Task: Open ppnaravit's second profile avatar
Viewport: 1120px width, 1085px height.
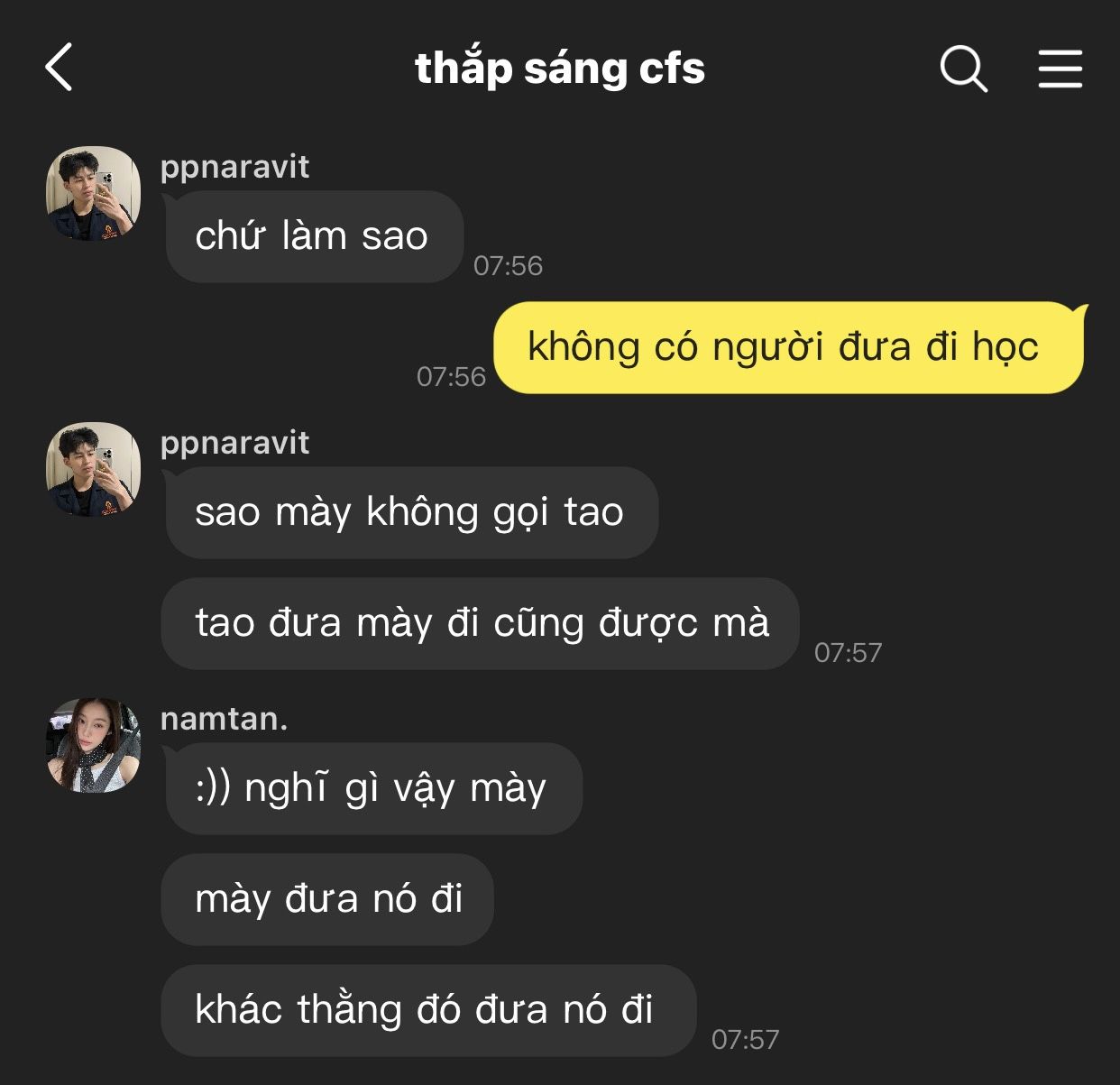Action: (94, 470)
